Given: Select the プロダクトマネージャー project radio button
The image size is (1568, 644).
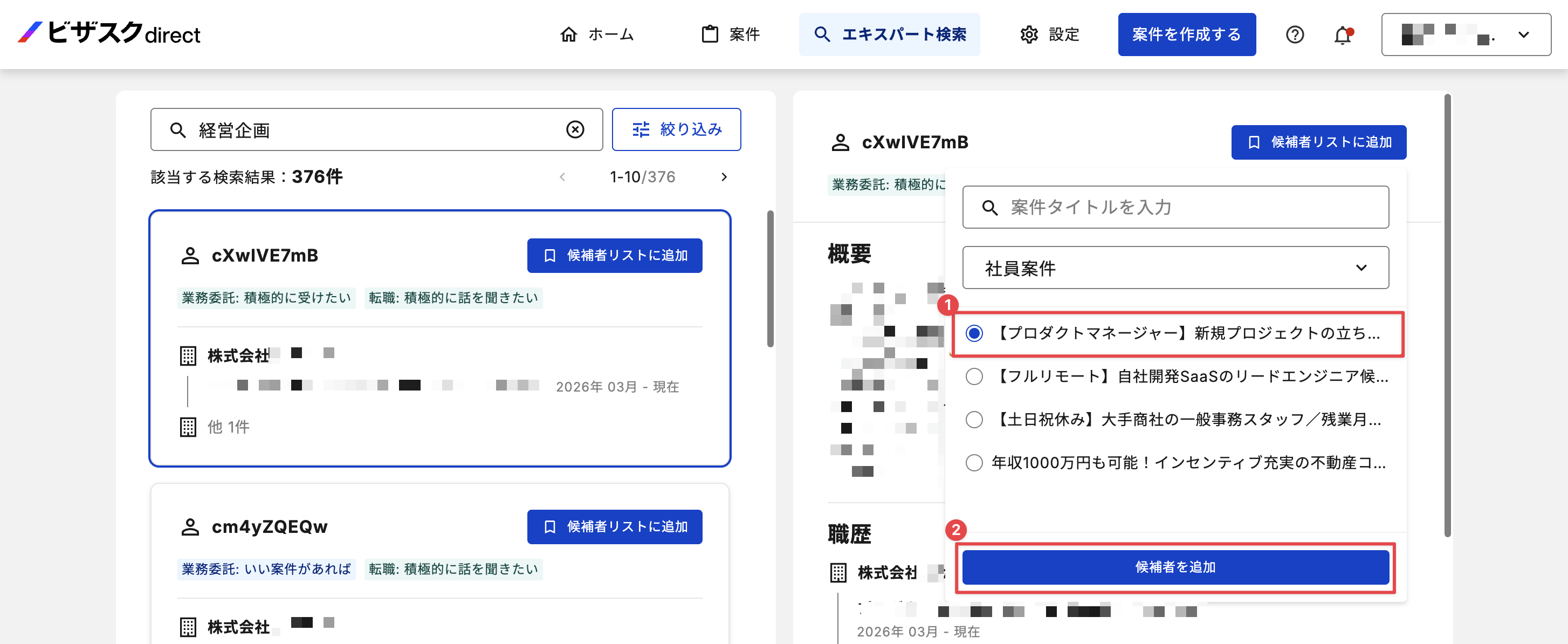Looking at the screenshot, I should pyautogui.click(x=974, y=333).
